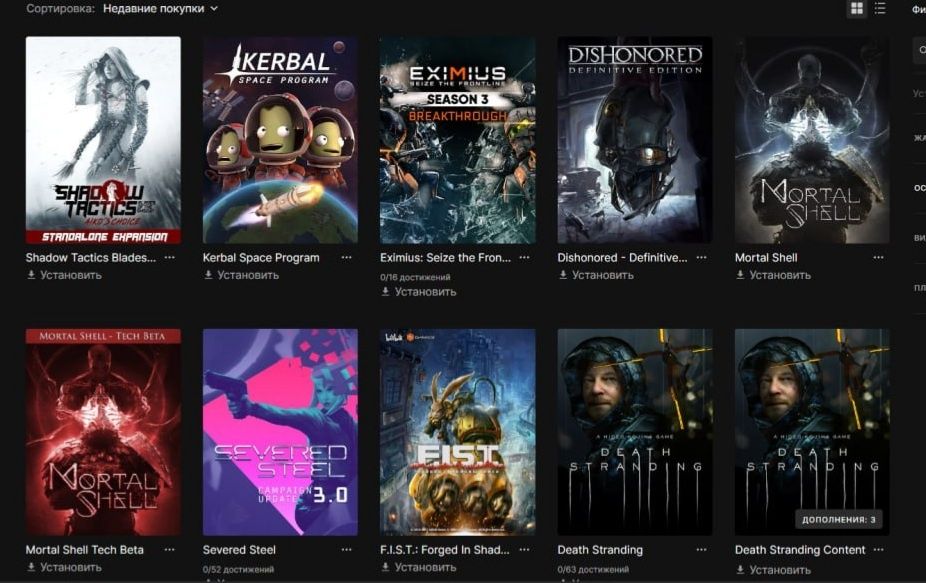The height and width of the screenshot is (583, 926).
Task: Open options menu for Kerbal Space Program
Action: pos(347,258)
